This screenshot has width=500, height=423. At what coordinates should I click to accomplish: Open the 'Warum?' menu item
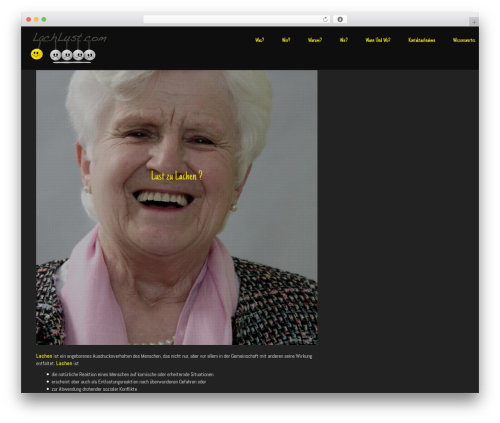point(315,40)
